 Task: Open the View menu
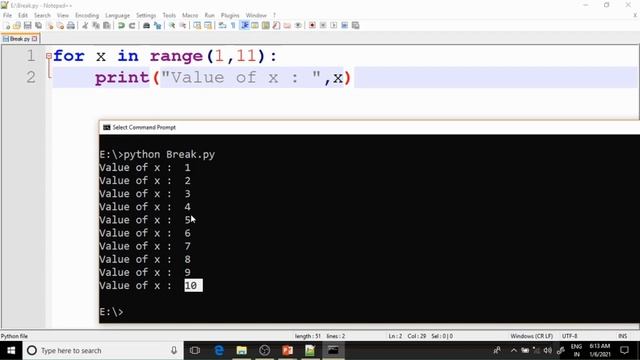pos(63,15)
